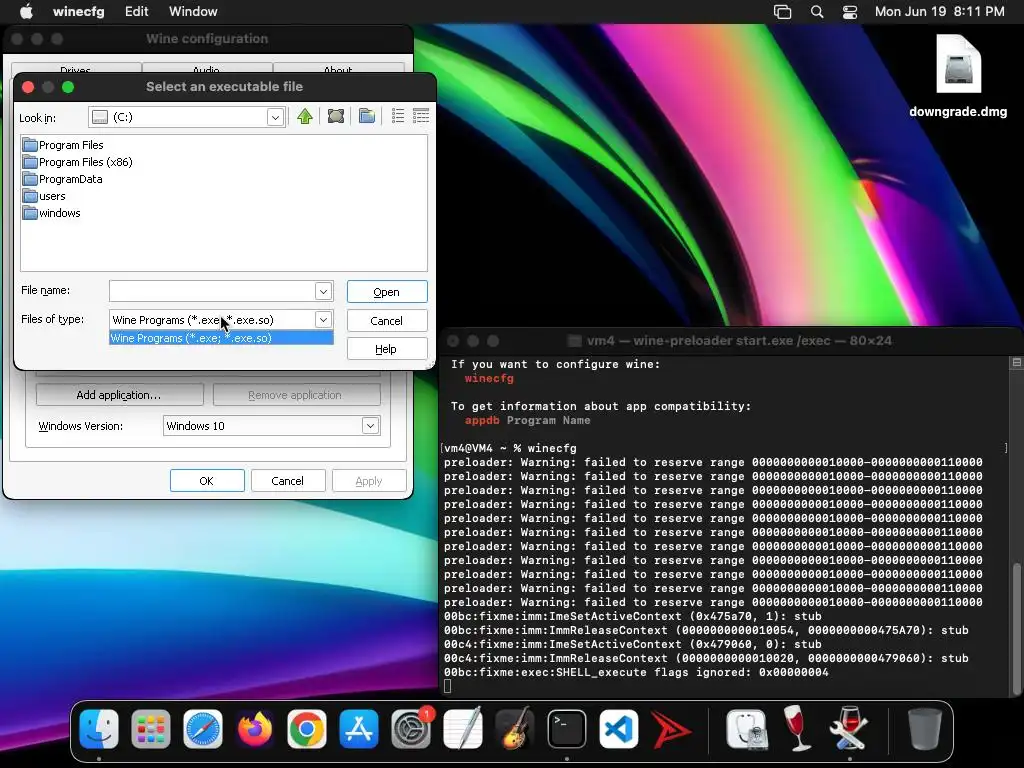Click the go to desktop toolbar icon
Screen dimensions: 1024x768
coord(336,116)
